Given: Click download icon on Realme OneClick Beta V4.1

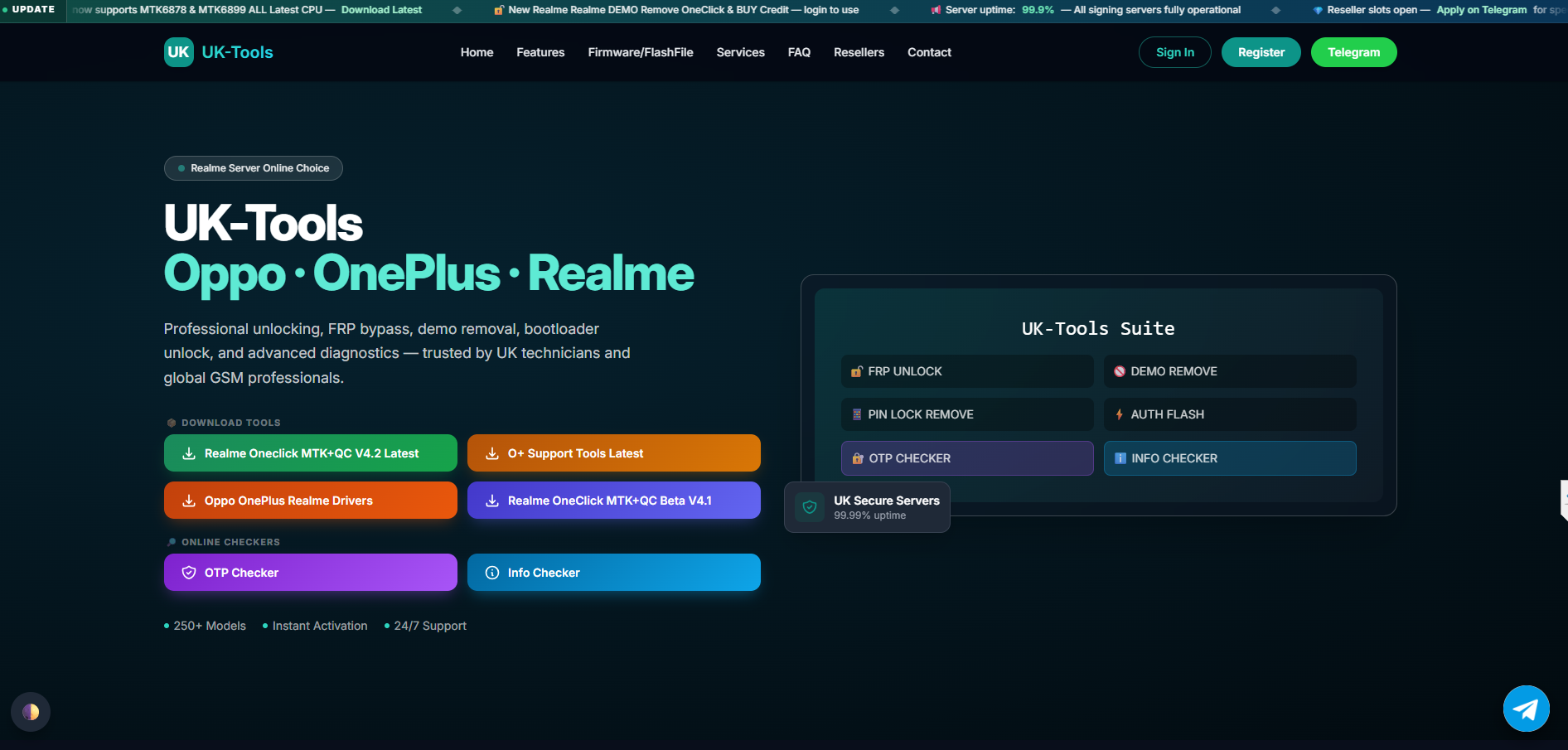Looking at the screenshot, I should pos(492,501).
